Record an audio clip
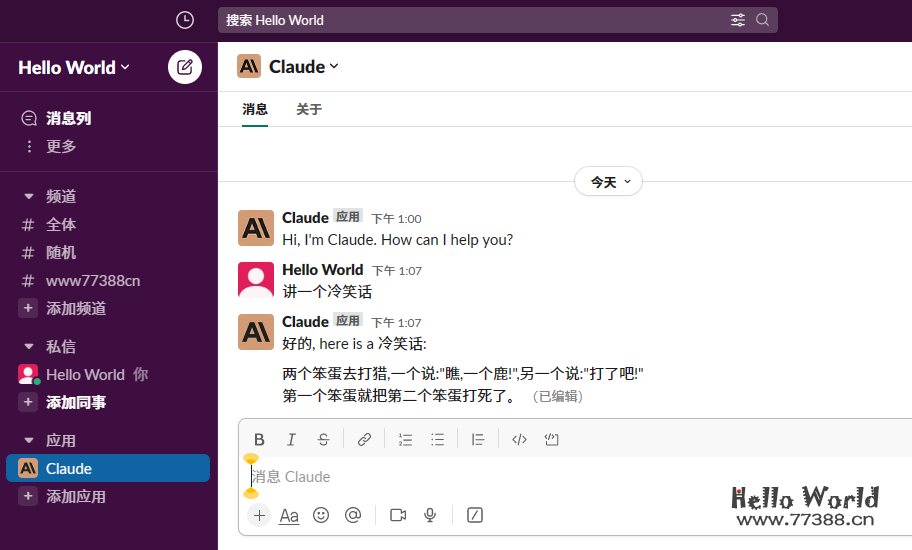912x550 pixels. tap(430, 515)
